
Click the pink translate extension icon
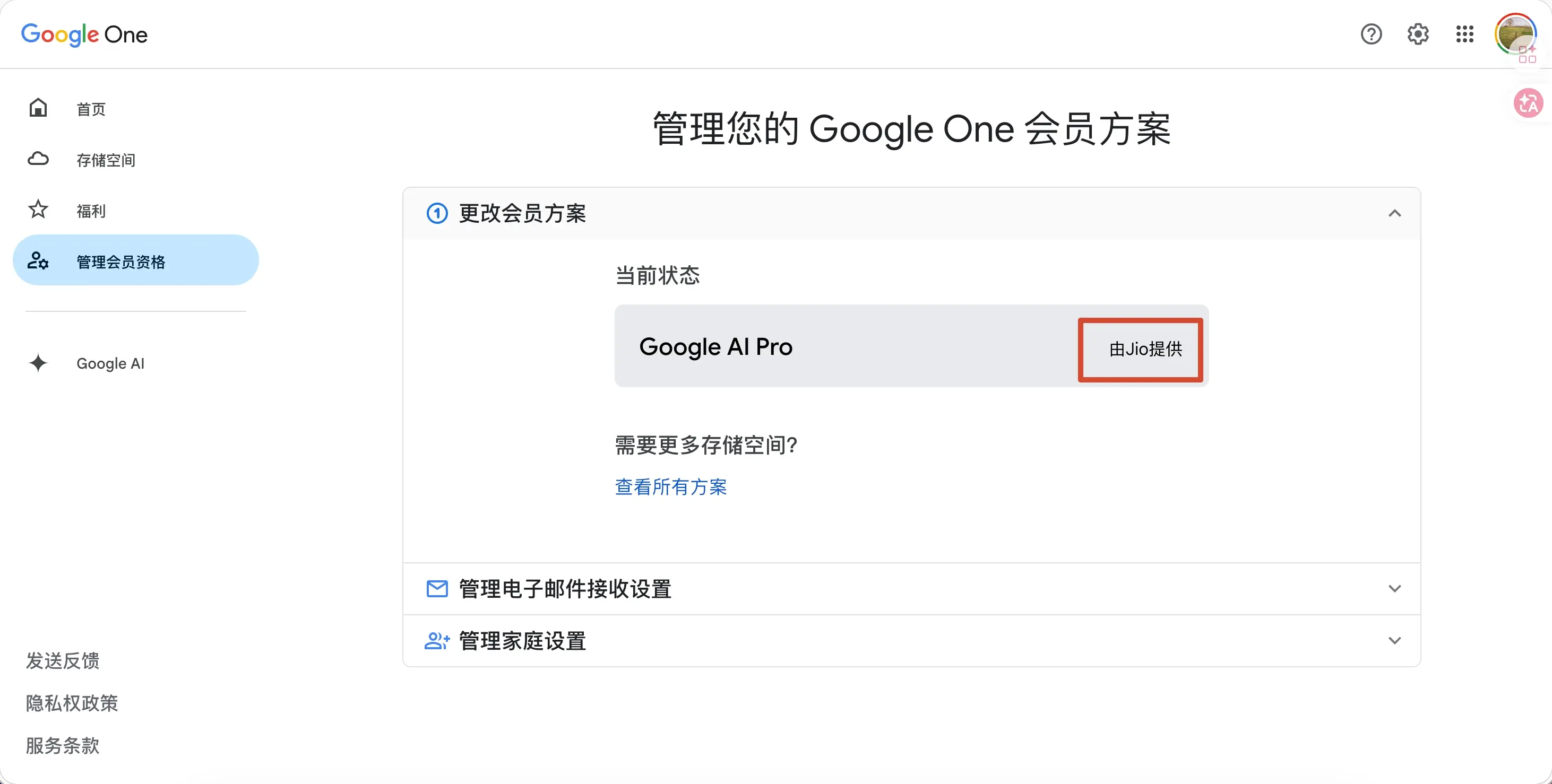pos(1529,103)
